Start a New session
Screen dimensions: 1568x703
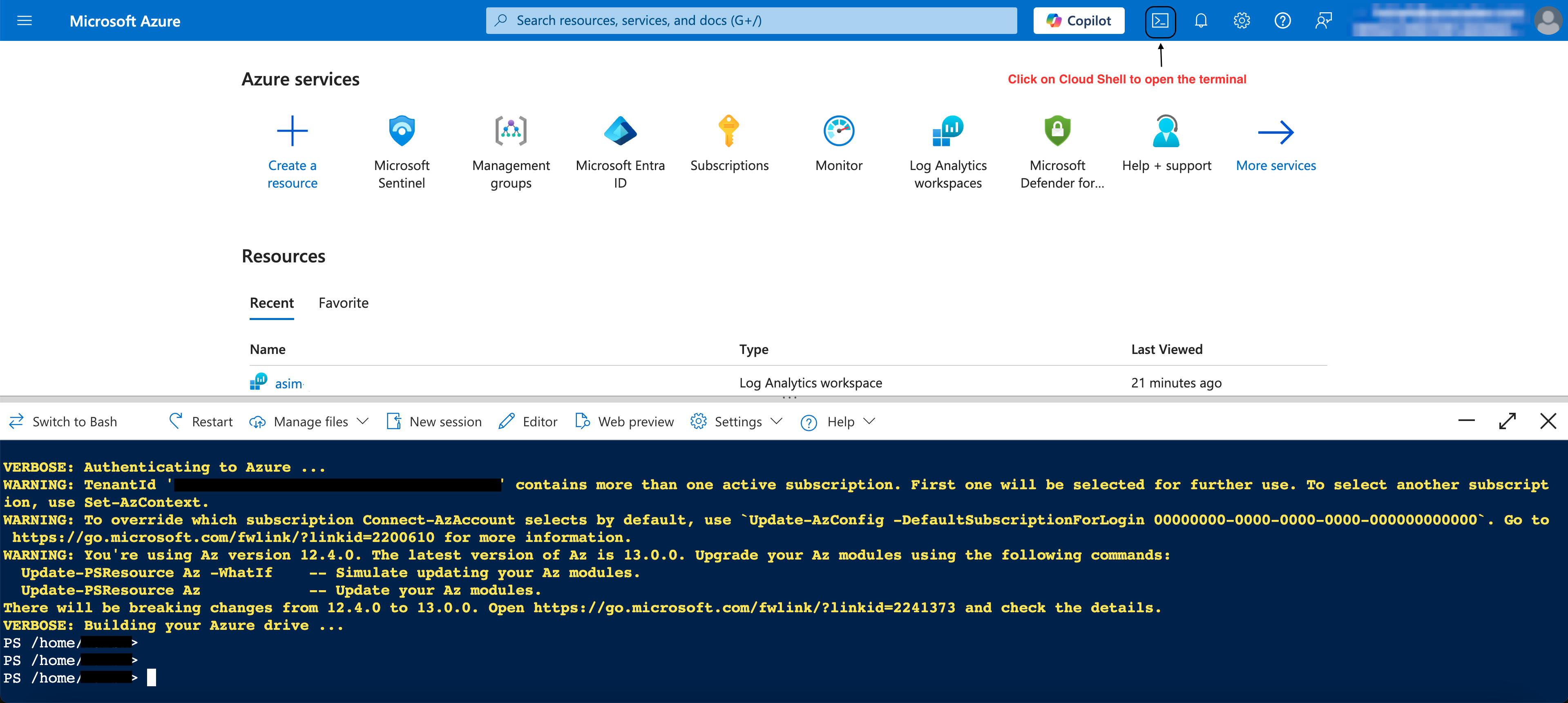tap(434, 421)
